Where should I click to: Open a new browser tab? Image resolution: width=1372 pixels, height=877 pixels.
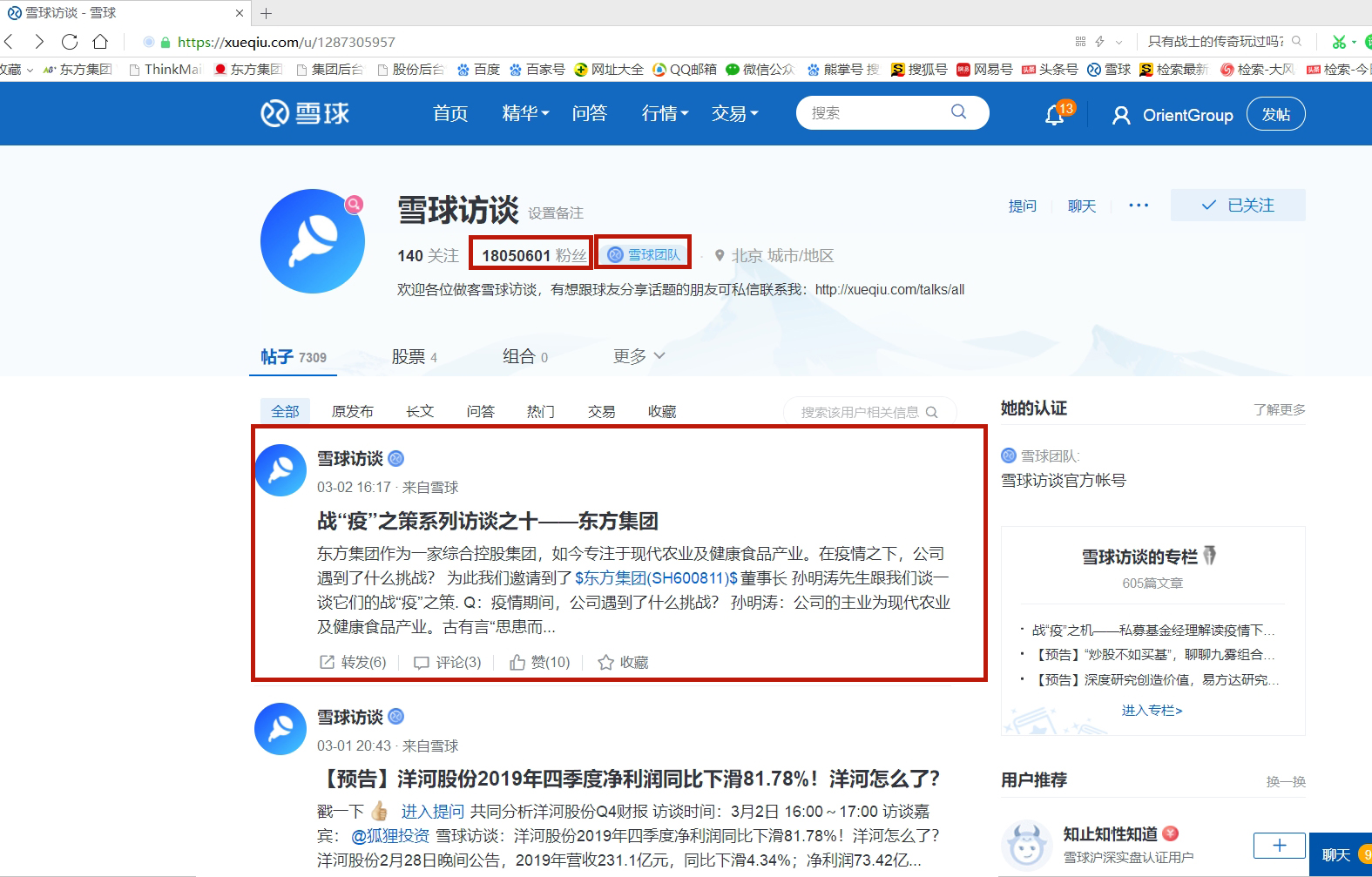tap(267, 13)
